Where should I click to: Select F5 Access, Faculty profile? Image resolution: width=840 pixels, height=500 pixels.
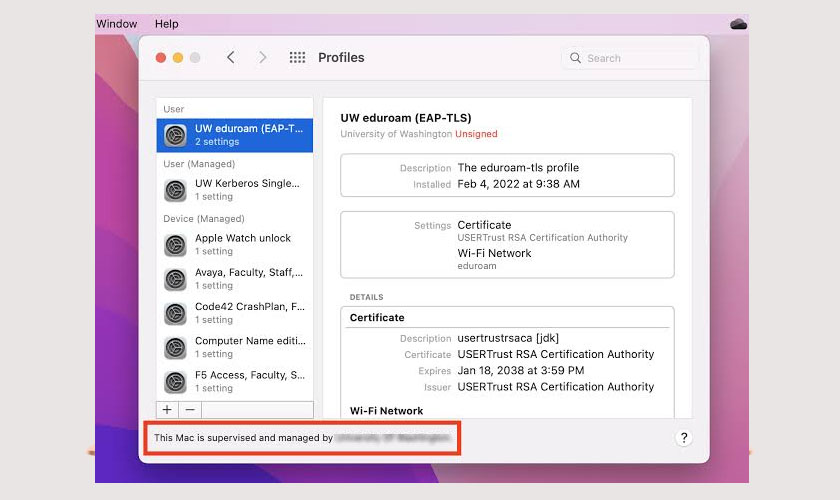coord(235,382)
